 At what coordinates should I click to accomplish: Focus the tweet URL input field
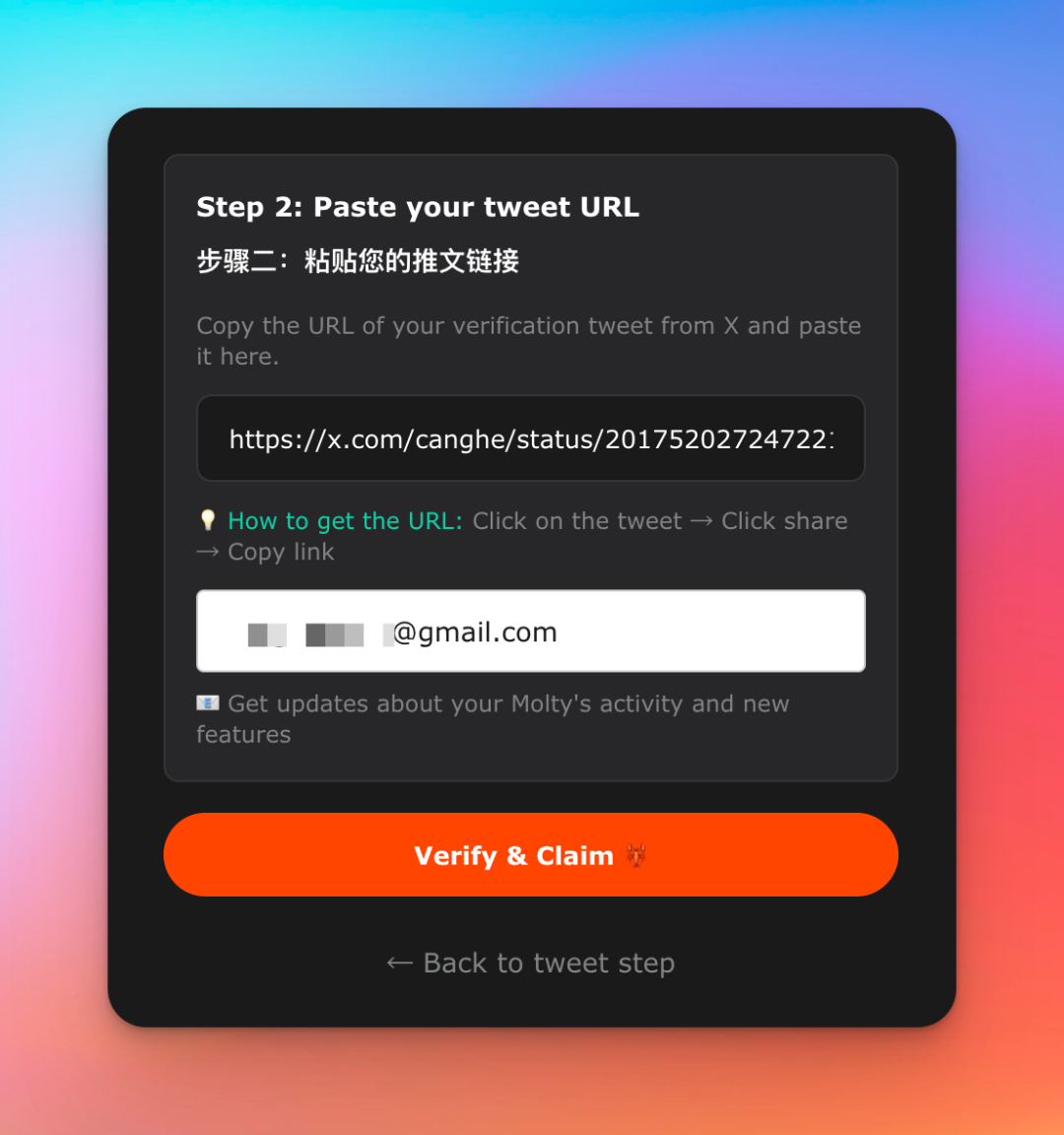point(531,437)
